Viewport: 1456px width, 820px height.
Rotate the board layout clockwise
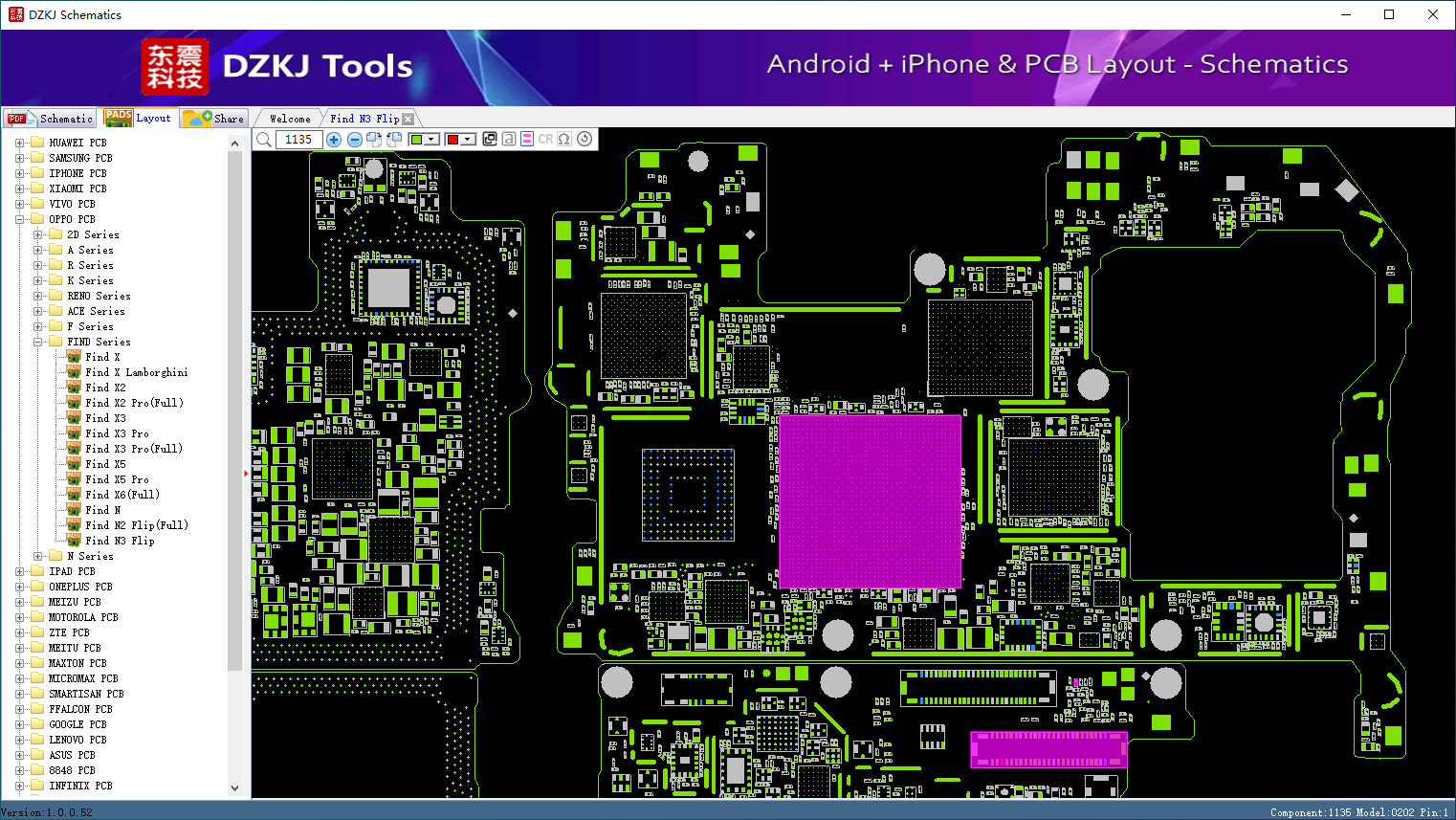[x=374, y=140]
